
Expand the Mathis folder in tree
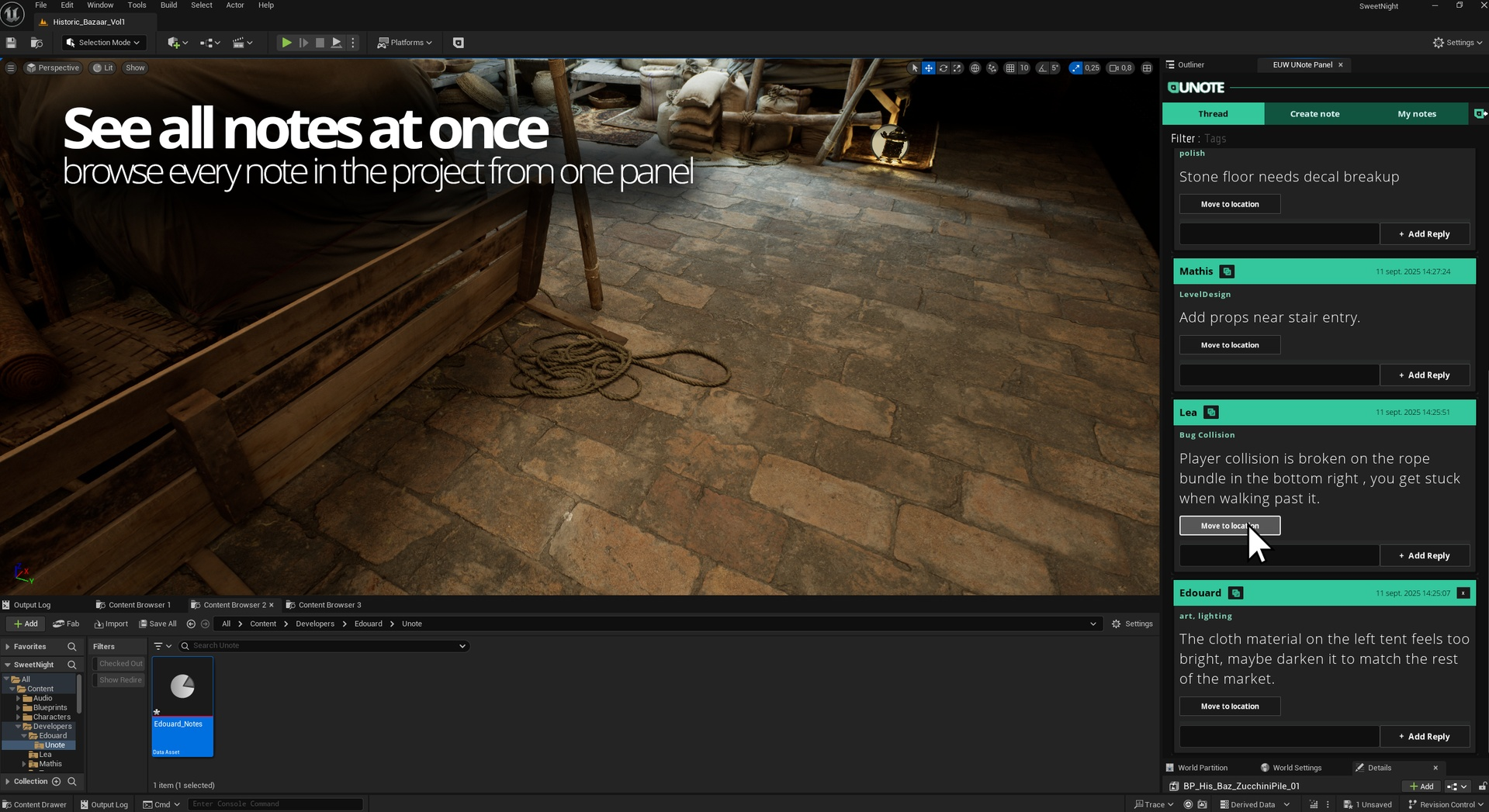click(24, 764)
